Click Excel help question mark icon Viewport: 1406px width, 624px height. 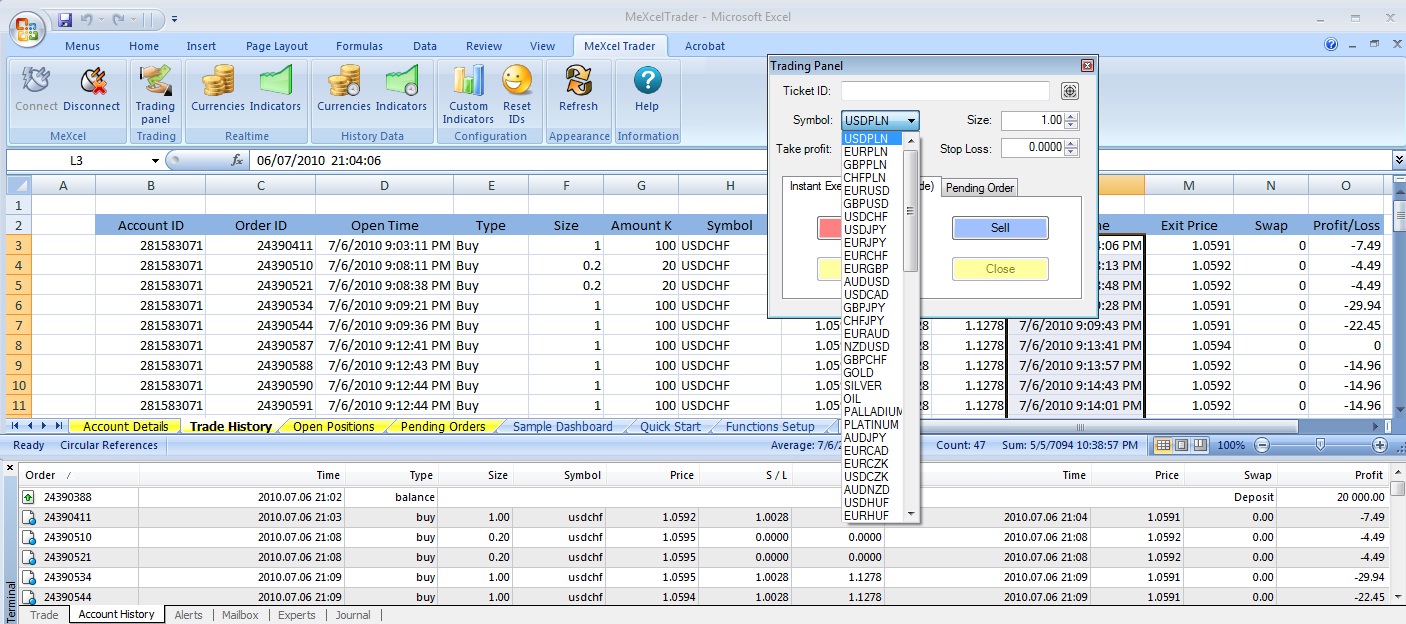[1331, 44]
